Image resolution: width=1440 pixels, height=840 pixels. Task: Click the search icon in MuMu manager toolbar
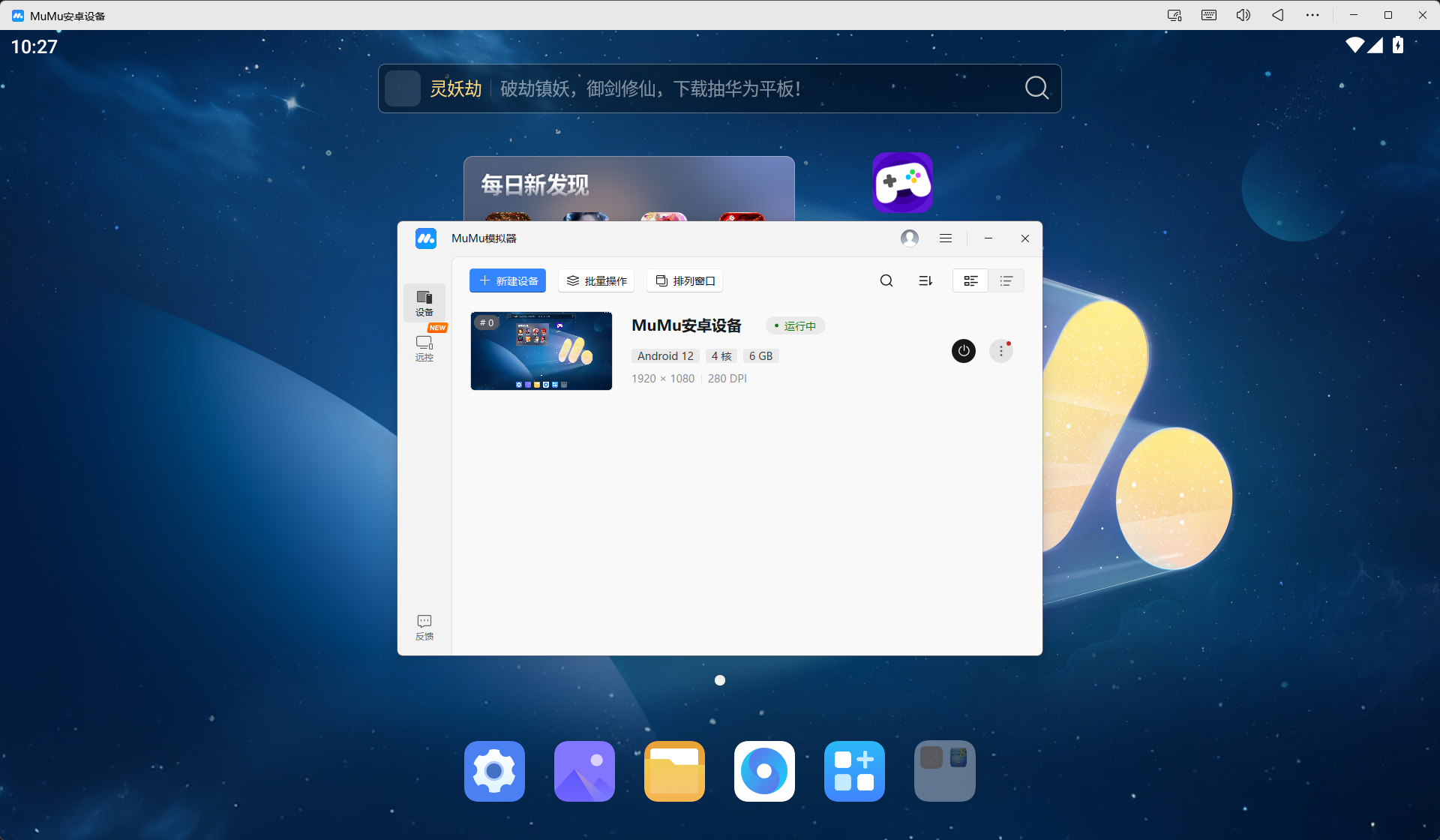coord(886,280)
